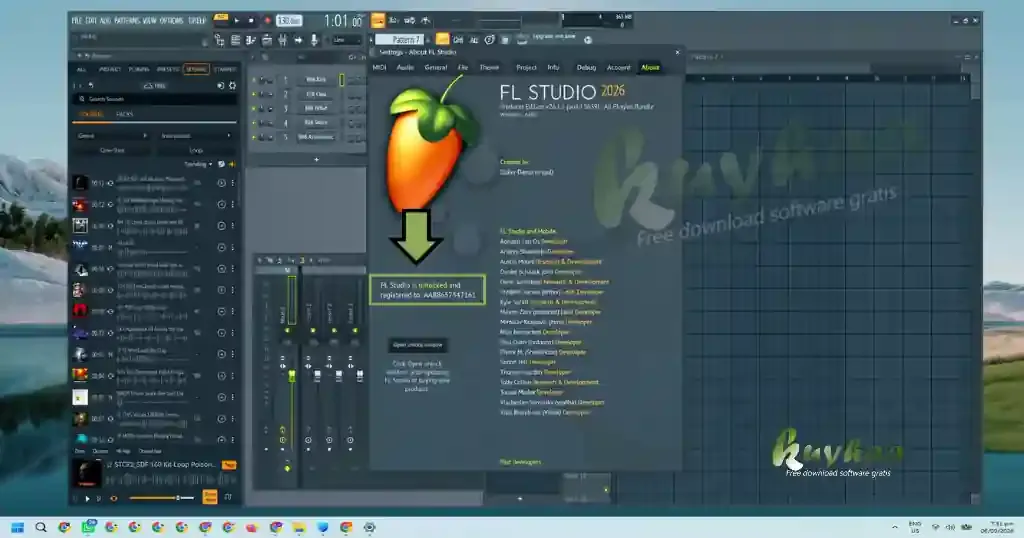Add a new channel with plus button

(317, 159)
